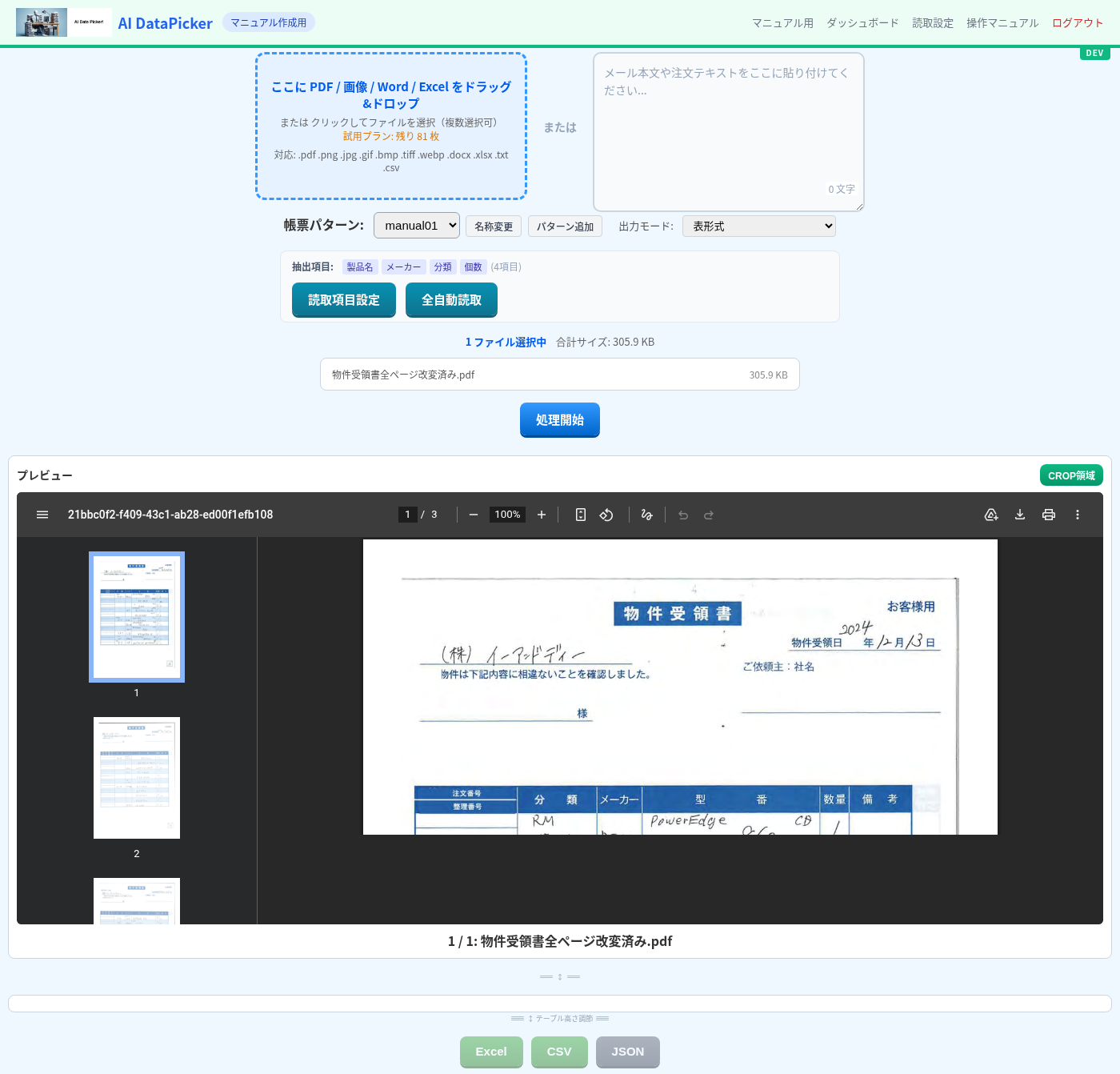Screen dimensions: 1120x1074
Task: Go to 読取設定 in the navigation
Action: (933, 23)
